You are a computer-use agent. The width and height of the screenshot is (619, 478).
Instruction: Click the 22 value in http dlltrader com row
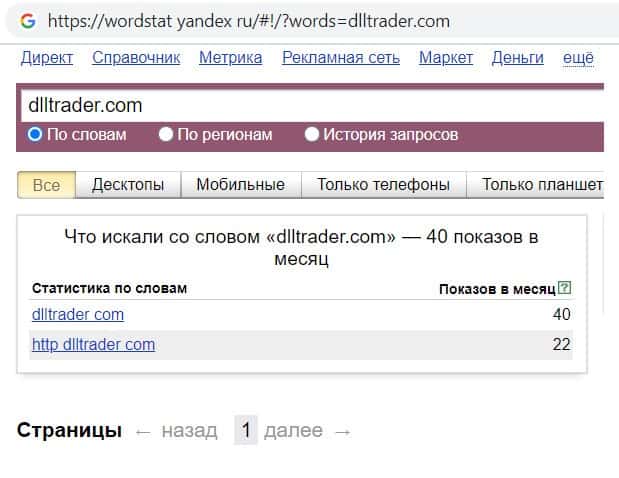[561, 345]
